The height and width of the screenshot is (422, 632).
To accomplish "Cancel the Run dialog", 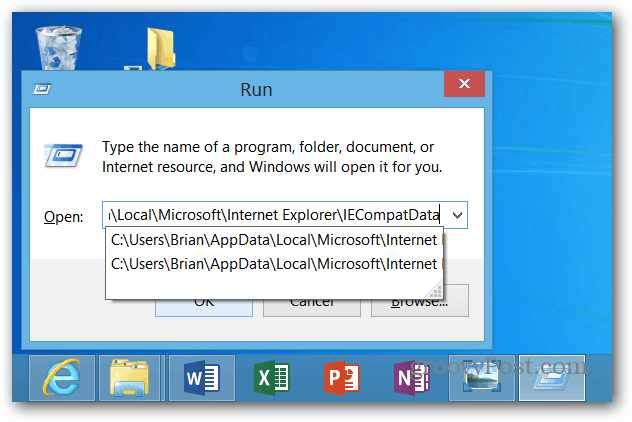I will click(312, 308).
